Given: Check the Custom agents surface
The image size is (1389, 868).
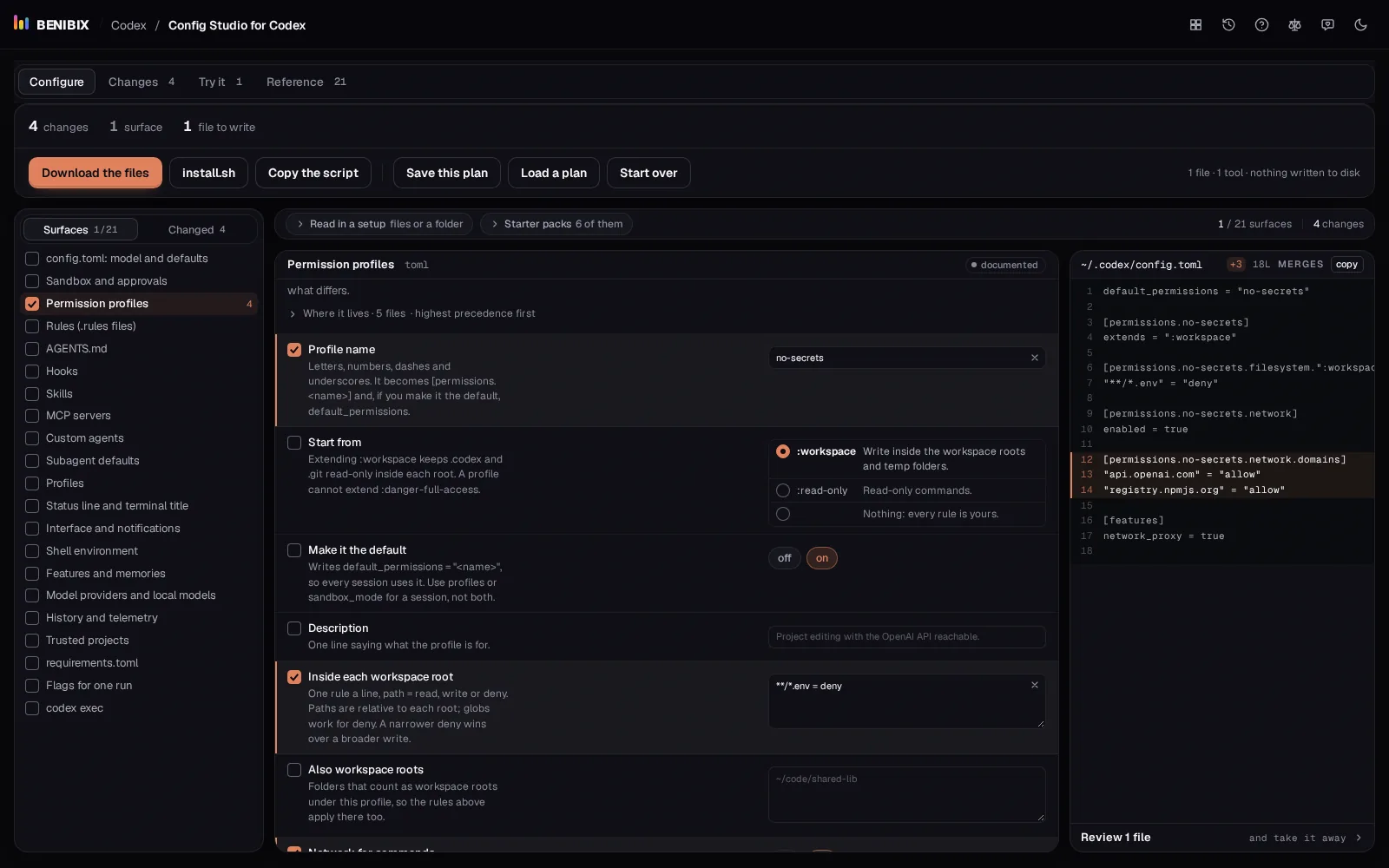Looking at the screenshot, I should [x=32, y=438].
